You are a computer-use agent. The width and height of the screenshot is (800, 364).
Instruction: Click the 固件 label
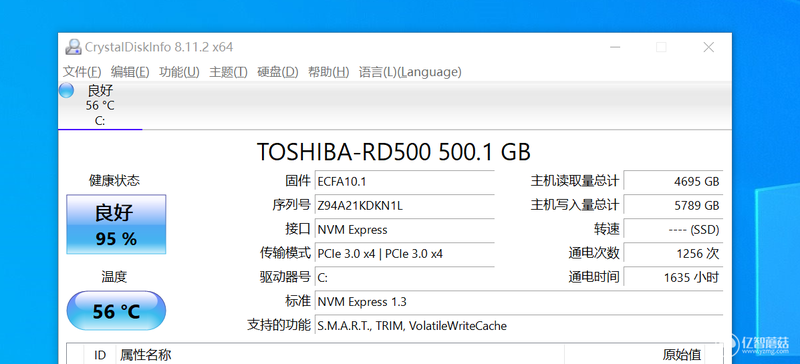click(297, 181)
